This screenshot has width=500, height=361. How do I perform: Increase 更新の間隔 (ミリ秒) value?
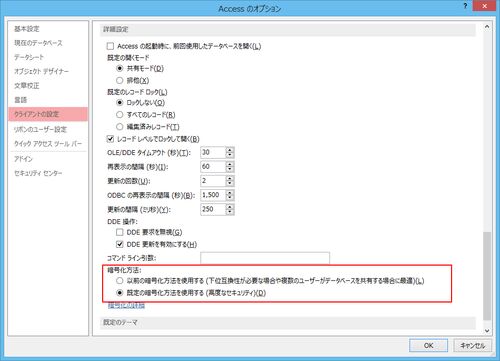230,207
